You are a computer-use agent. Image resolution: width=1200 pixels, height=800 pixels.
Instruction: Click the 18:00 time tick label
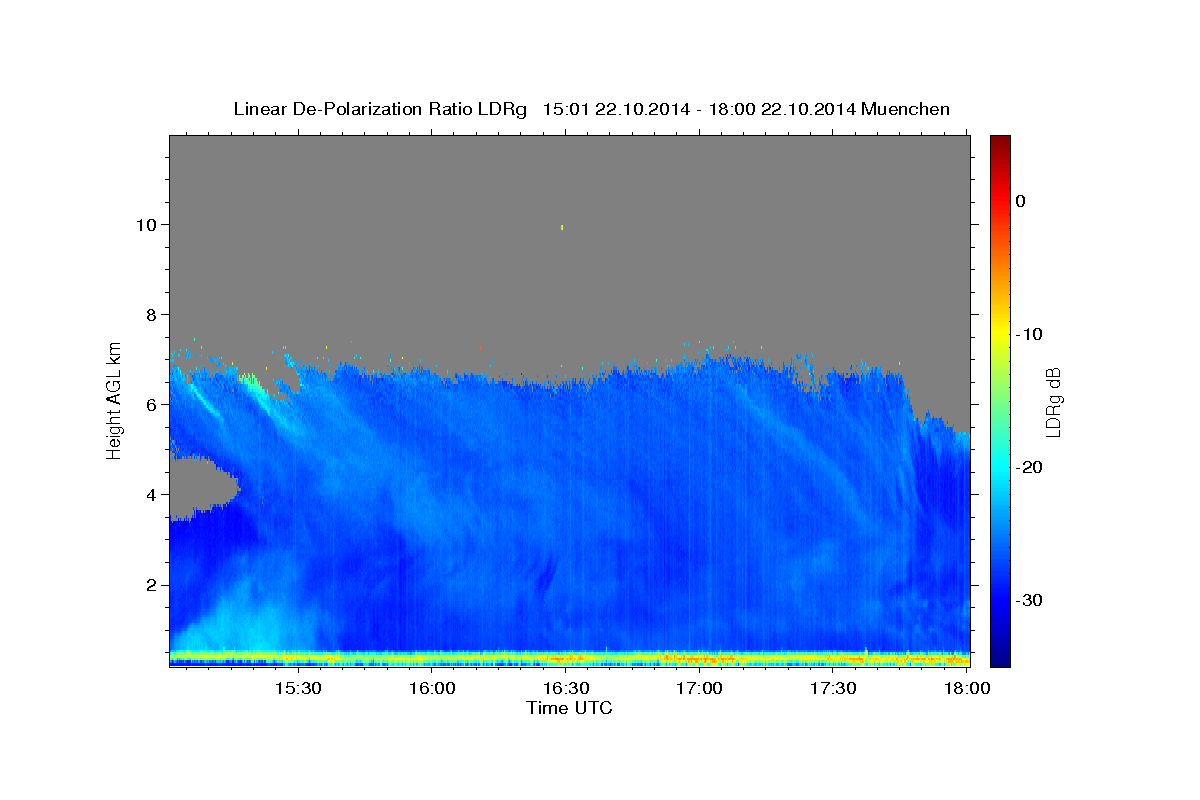[x=967, y=688]
